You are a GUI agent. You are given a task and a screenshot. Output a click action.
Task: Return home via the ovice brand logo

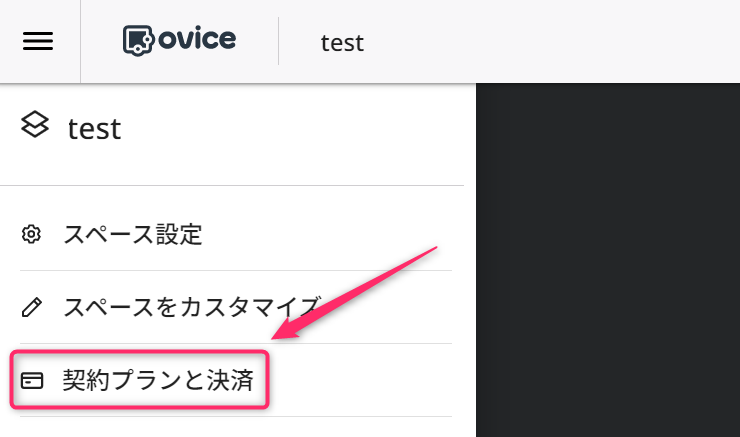(179, 41)
